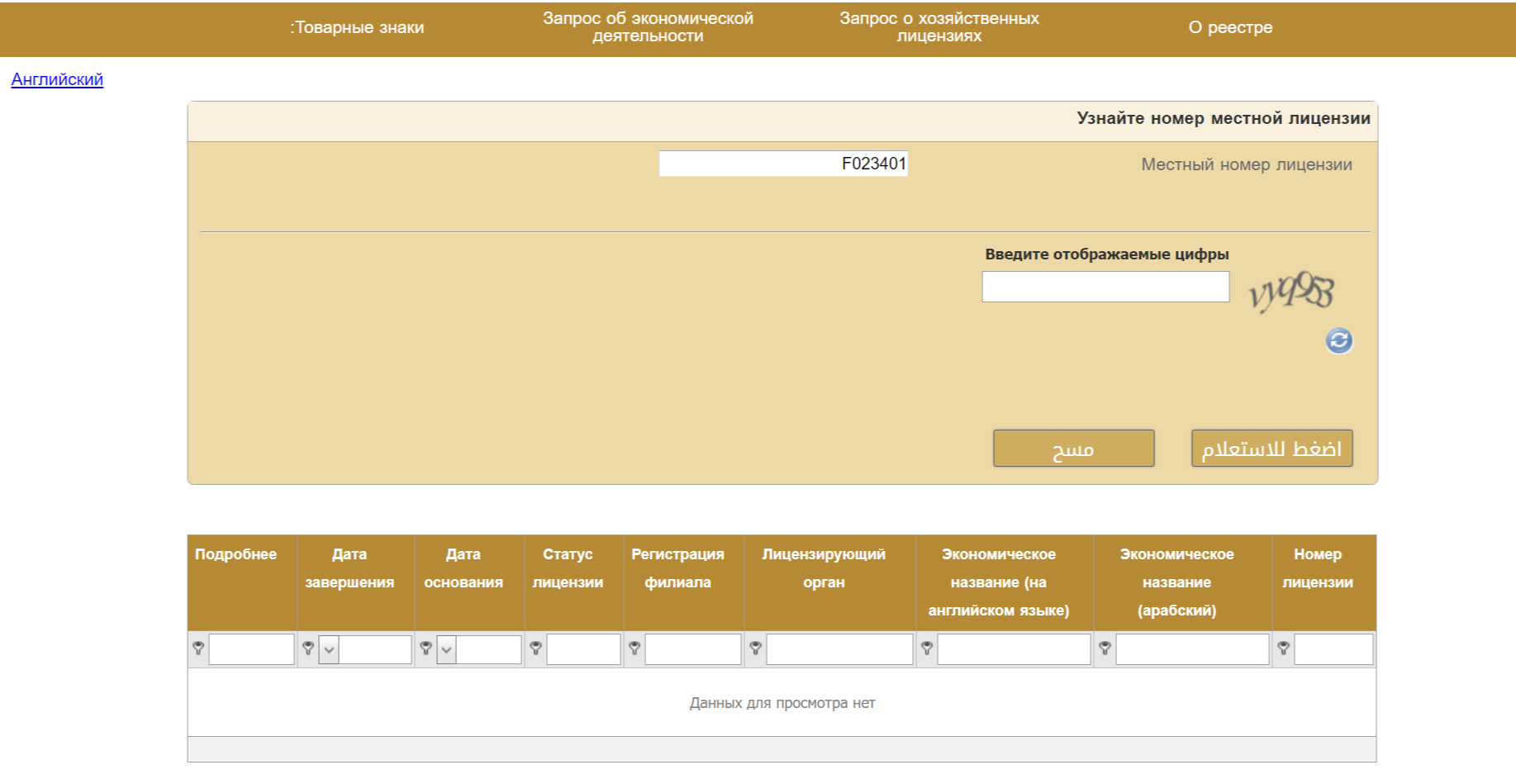The width and height of the screenshot is (1516, 784).
Task: Click the اضغط للاستعلام query button
Action: point(1271,449)
